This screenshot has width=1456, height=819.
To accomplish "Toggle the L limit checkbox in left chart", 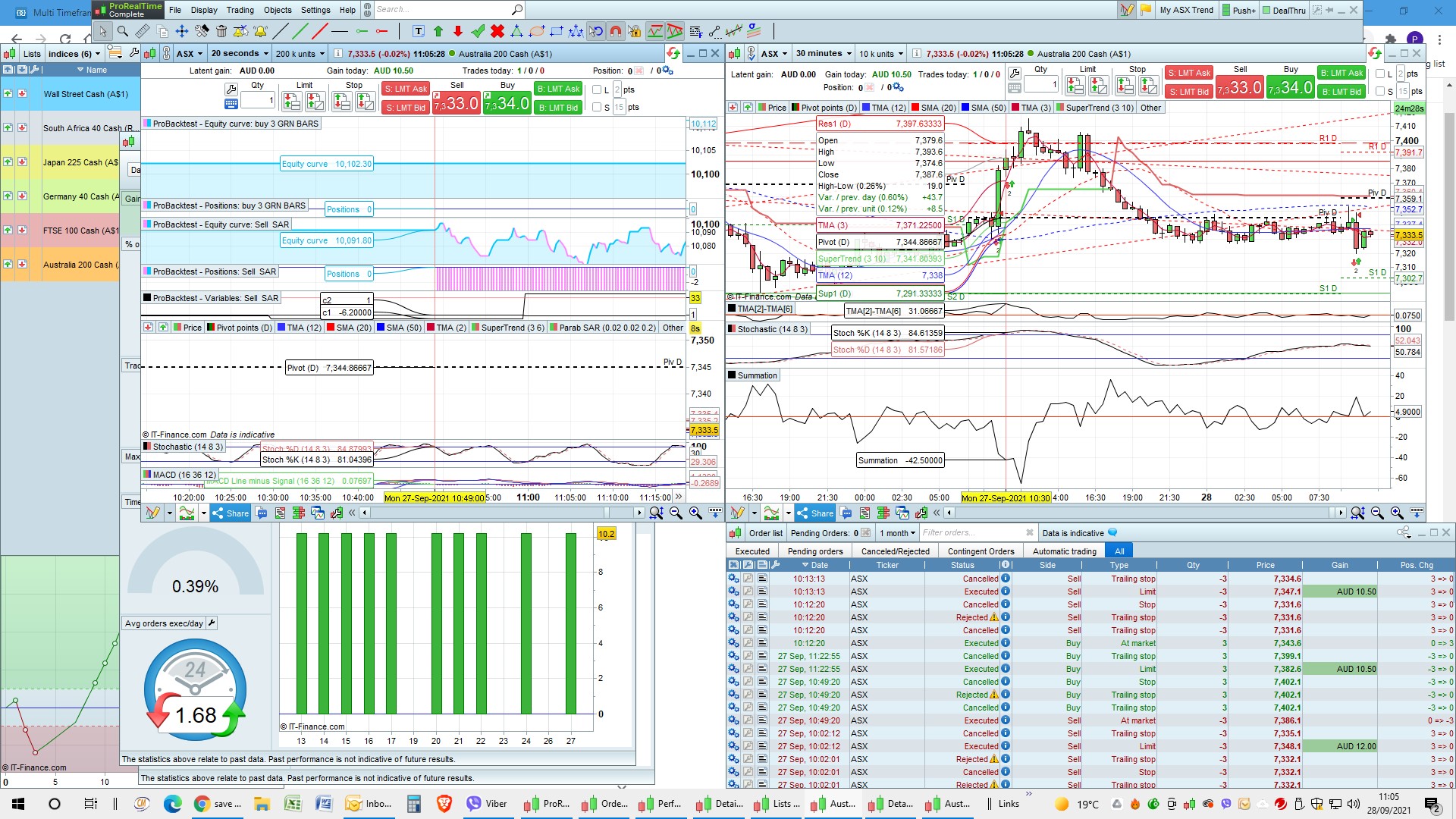I will pyautogui.click(x=597, y=89).
